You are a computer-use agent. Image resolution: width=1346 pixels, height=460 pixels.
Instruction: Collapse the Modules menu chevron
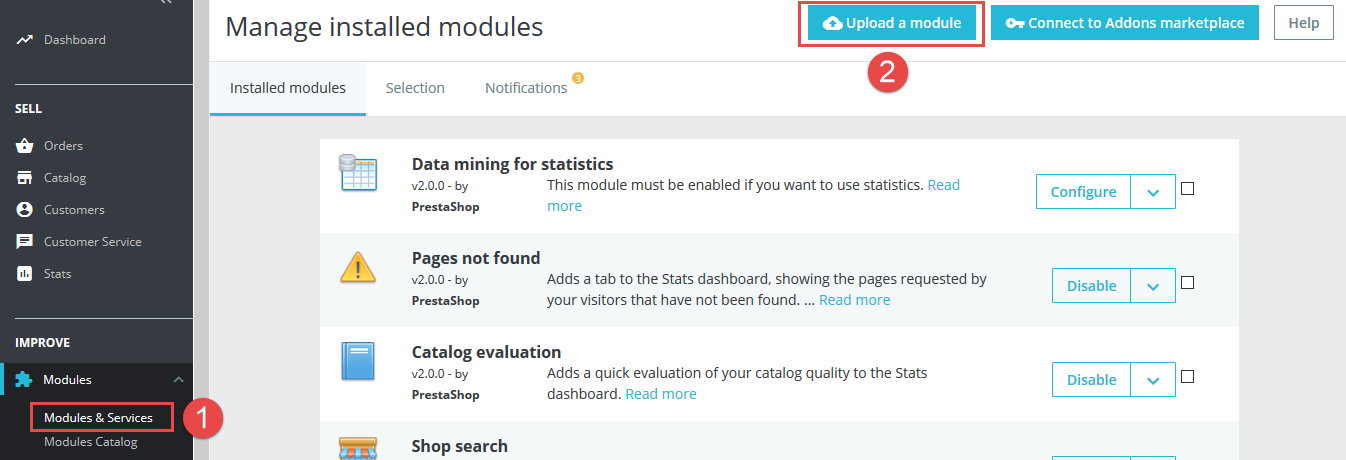point(178,380)
